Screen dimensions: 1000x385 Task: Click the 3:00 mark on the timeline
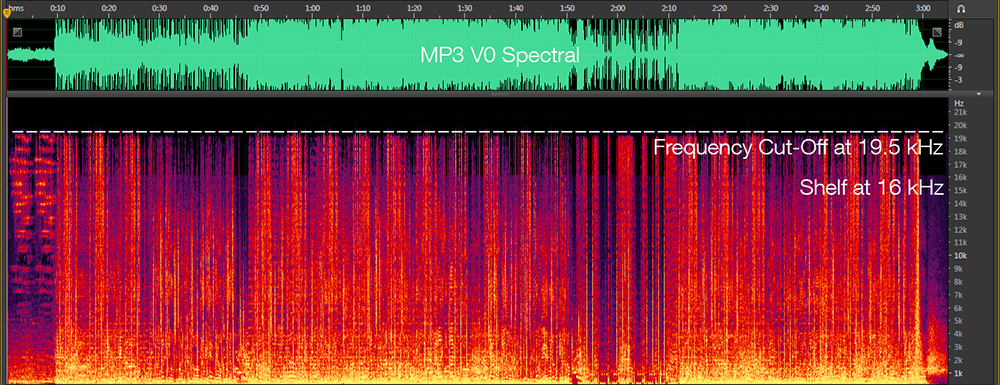923,8
